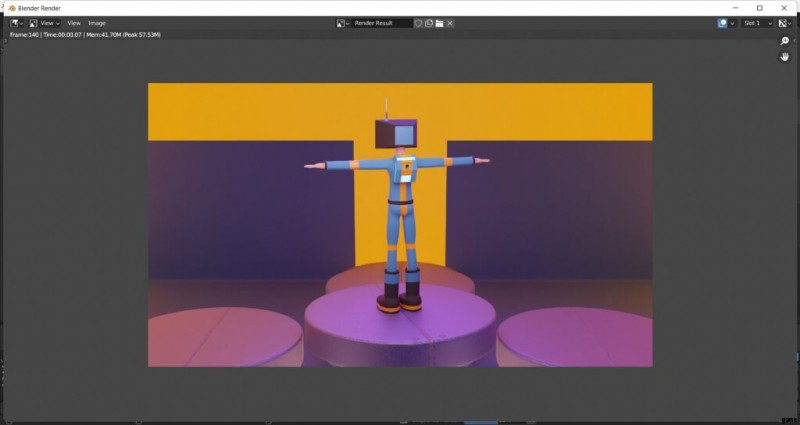Click the robot's TV head in render

[x=396, y=134]
